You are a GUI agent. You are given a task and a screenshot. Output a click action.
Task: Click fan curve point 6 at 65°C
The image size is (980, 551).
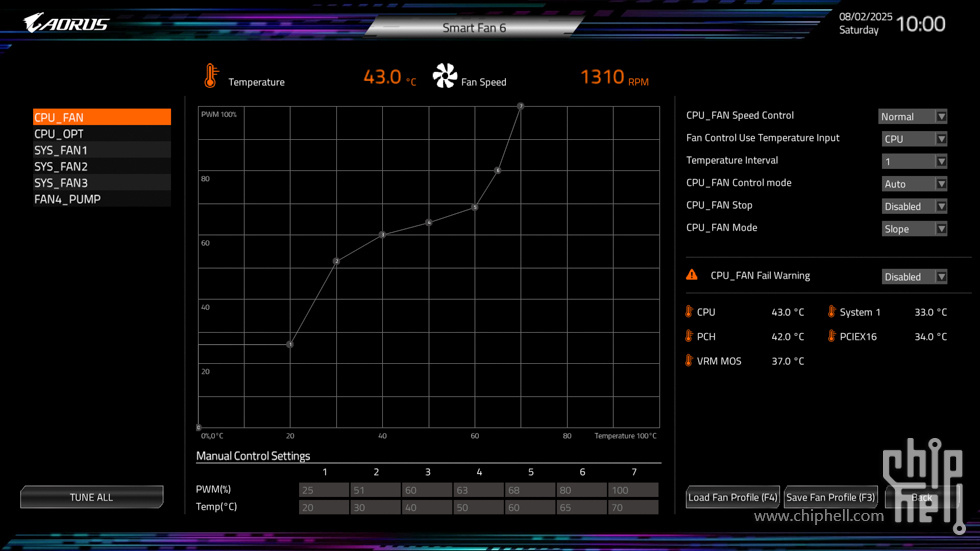click(498, 170)
